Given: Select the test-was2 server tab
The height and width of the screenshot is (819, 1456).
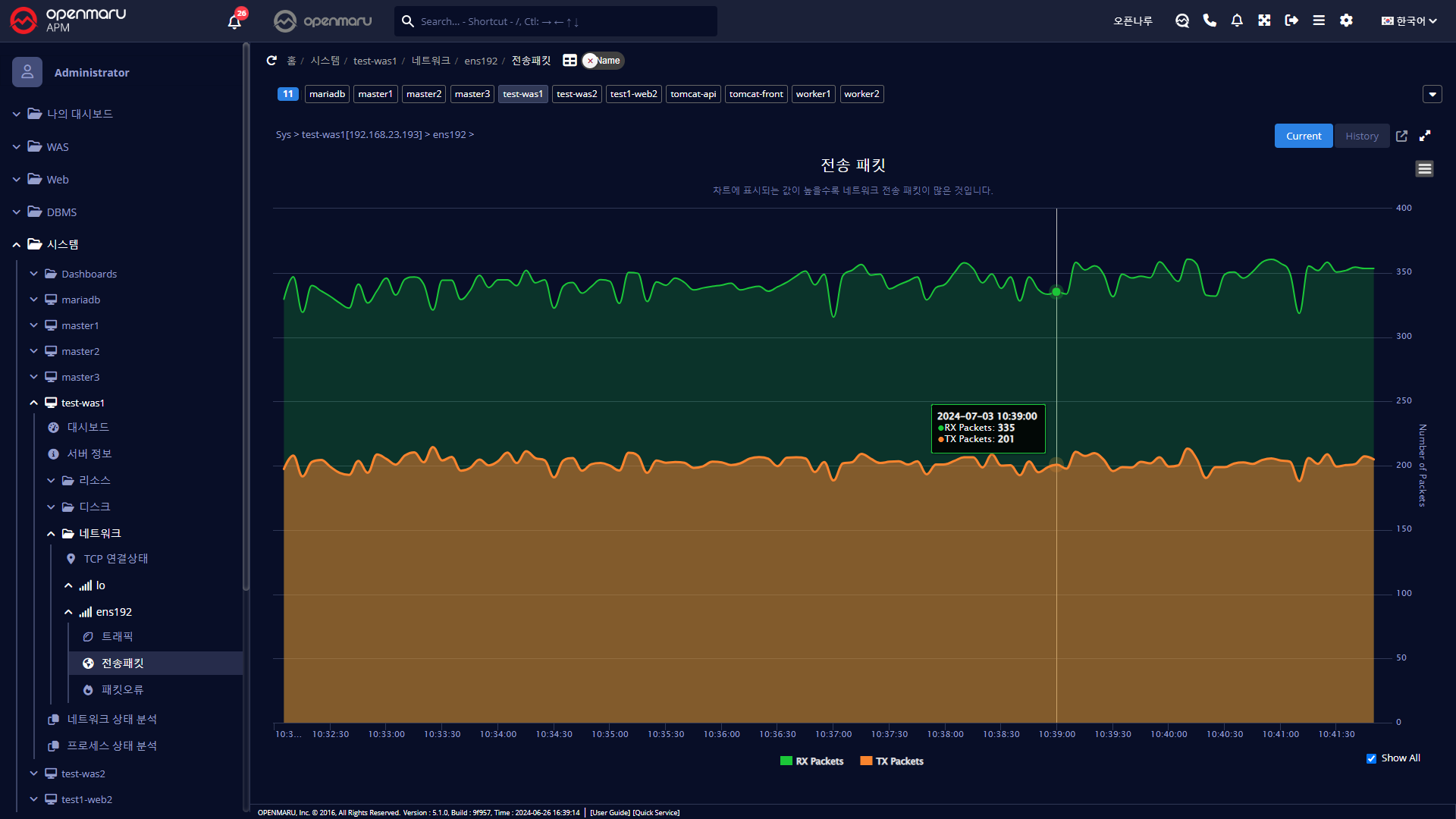Looking at the screenshot, I should [576, 94].
